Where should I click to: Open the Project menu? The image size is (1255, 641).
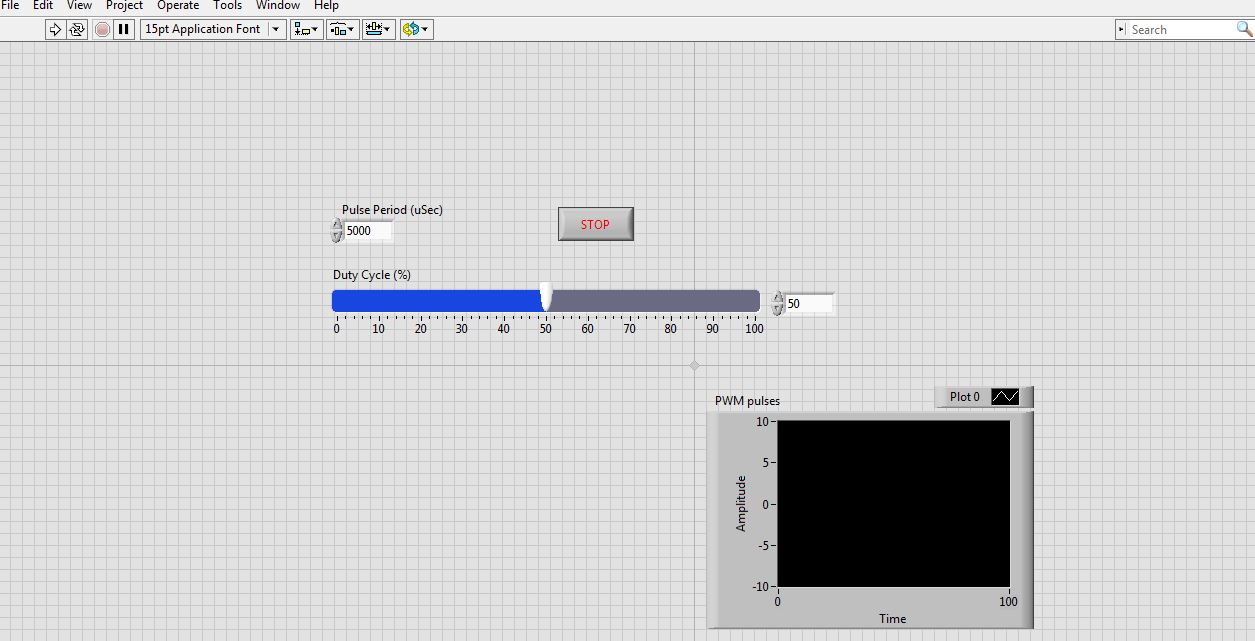[125, 6]
